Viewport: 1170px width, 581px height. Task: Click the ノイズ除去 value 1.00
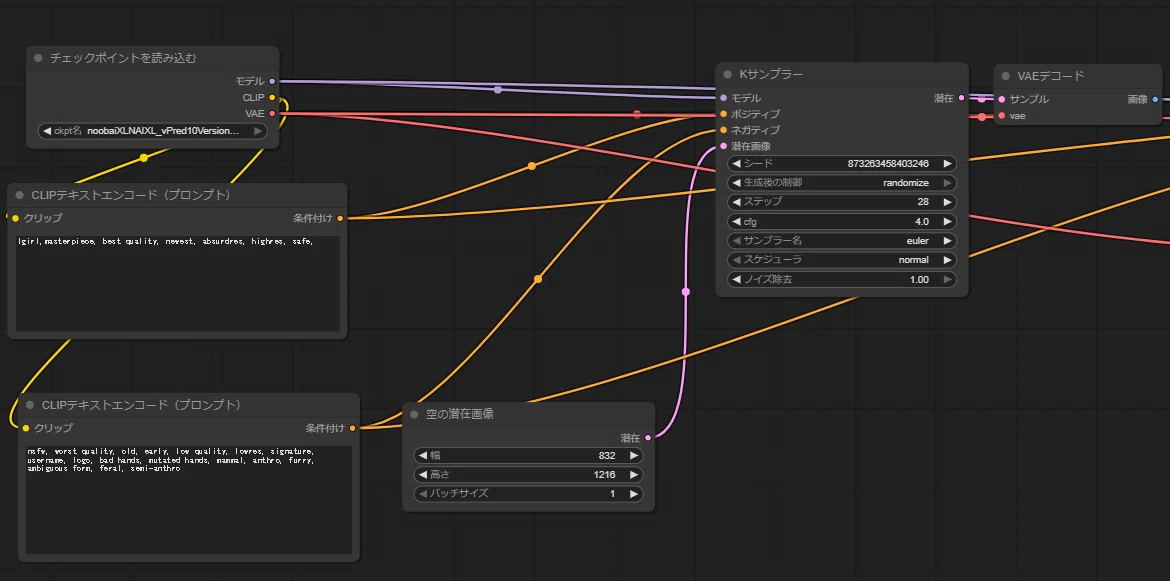click(x=919, y=280)
